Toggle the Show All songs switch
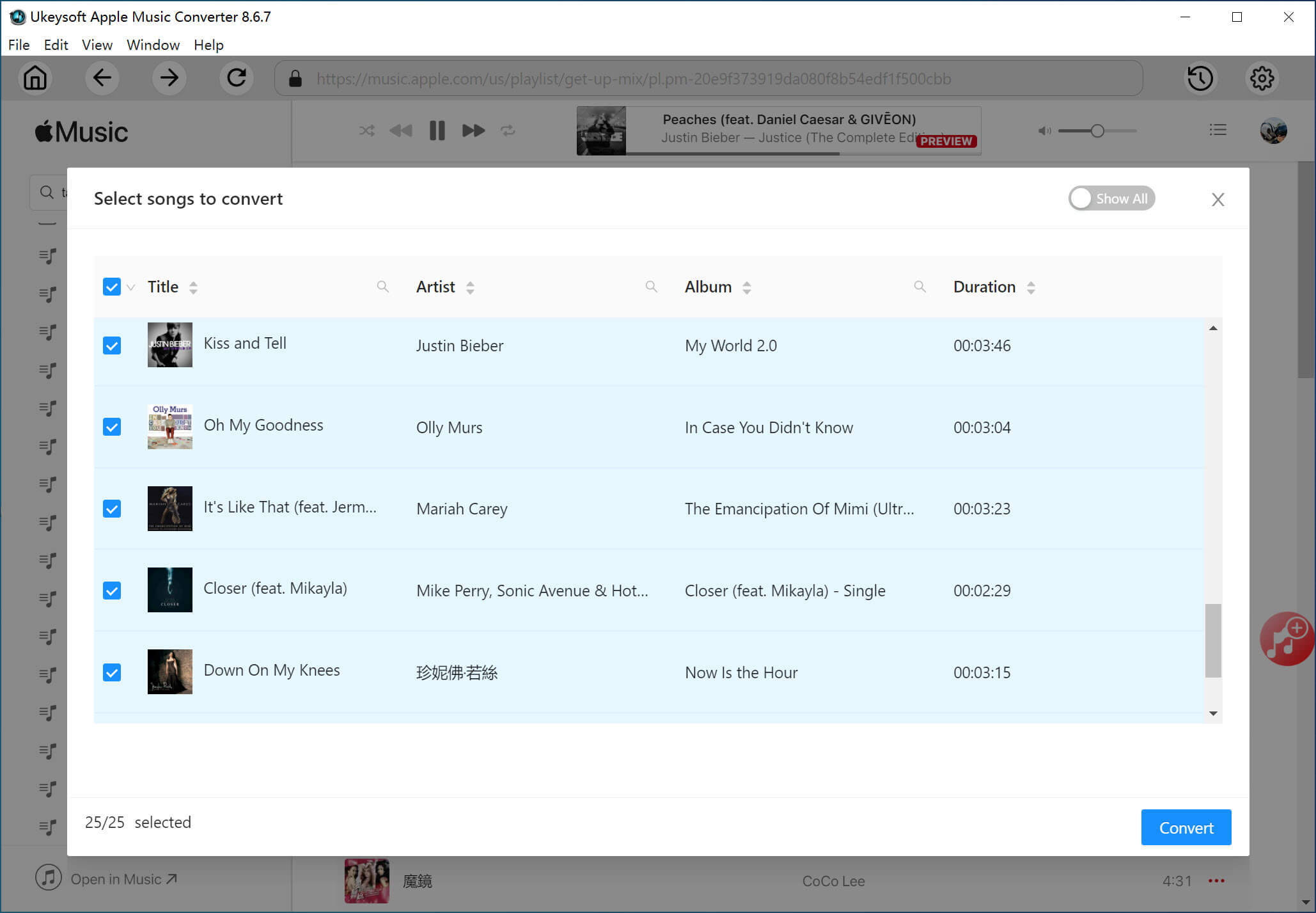The height and width of the screenshot is (913, 1316). coord(1110,198)
